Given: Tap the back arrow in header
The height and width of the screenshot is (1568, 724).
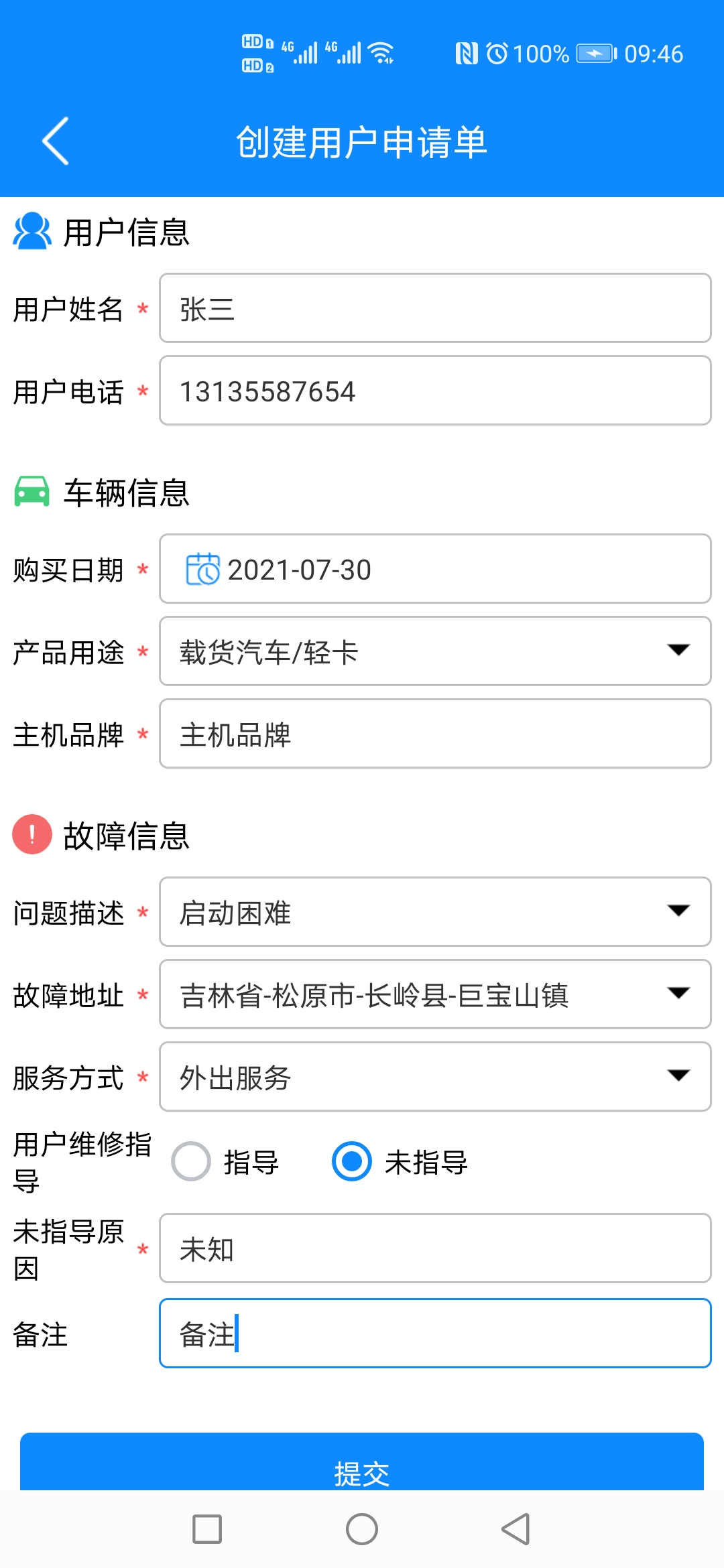Looking at the screenshot, I should click(x=56, y=141).
